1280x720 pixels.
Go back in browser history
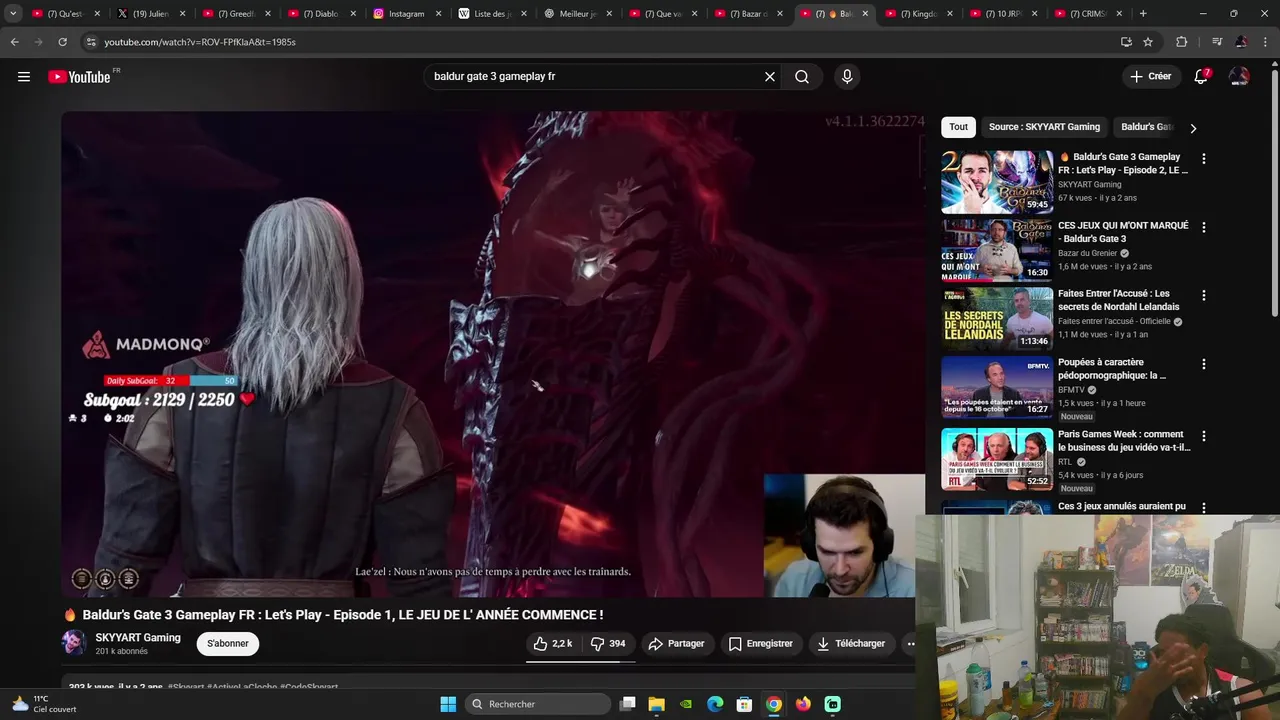pos(14,42)
